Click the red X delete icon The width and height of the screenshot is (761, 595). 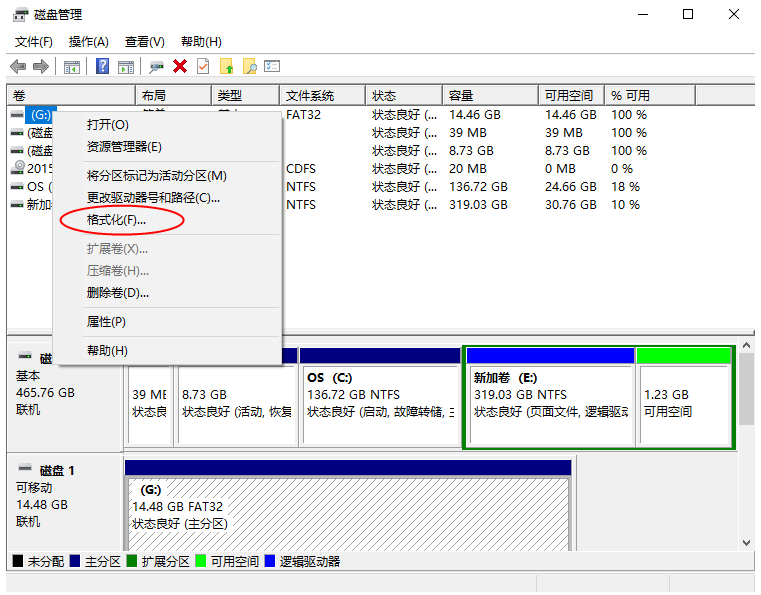click(180, 67)
